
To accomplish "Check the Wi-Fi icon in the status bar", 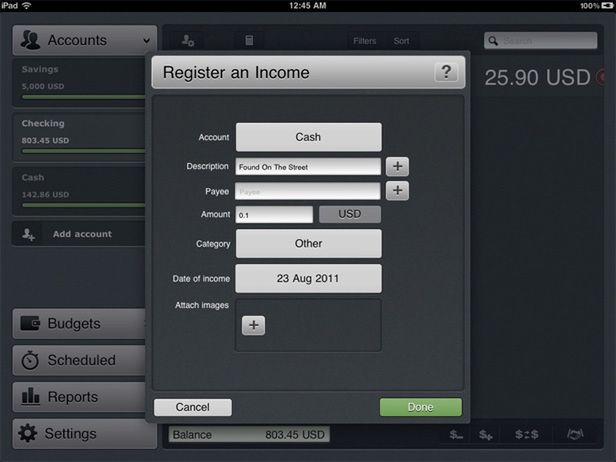I will [26, 6].
